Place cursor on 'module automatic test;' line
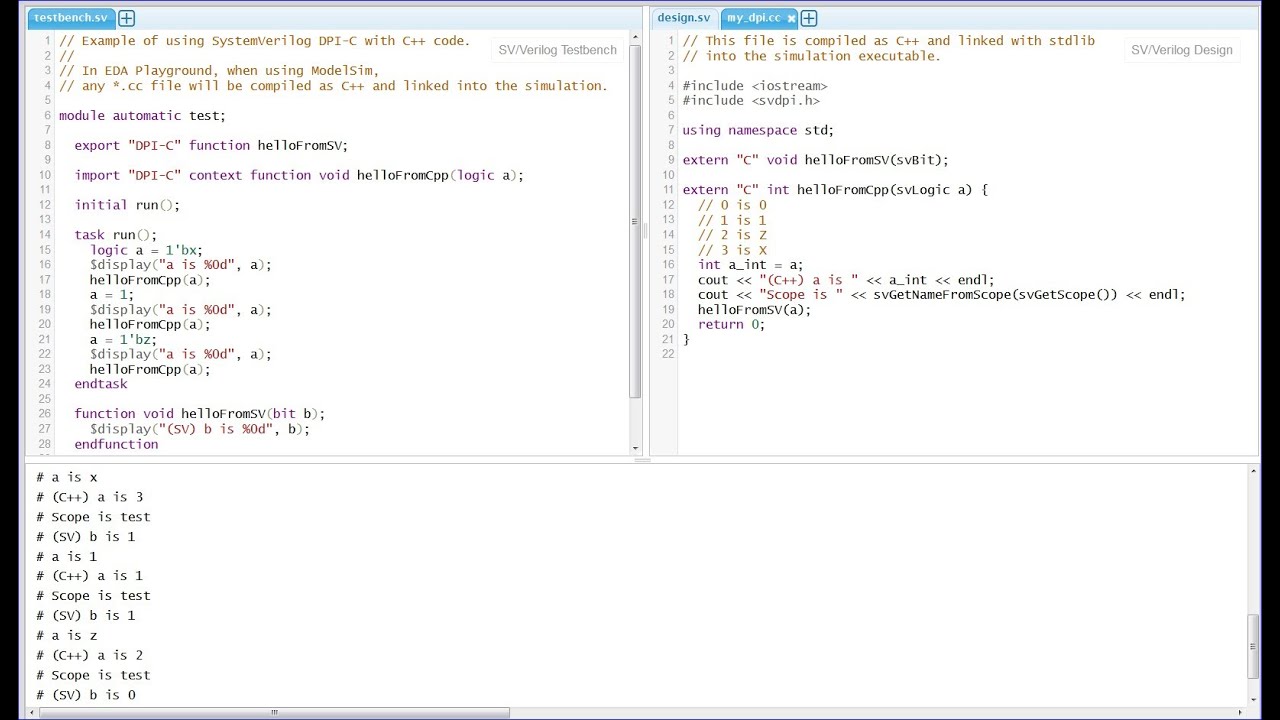The image size is (1280, 720). pos(142,116)
